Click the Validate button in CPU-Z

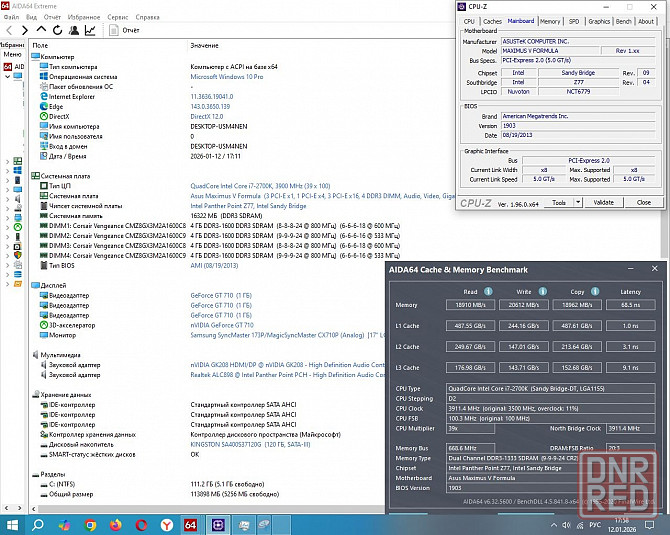click(603, 202)
